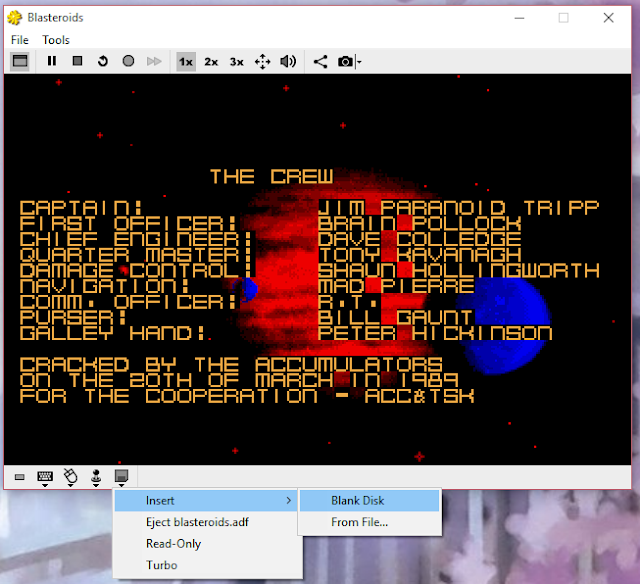The width and height of the screenshot is (640, 584).
Task: Start recording with the round record button
Action: click(128, 61)
